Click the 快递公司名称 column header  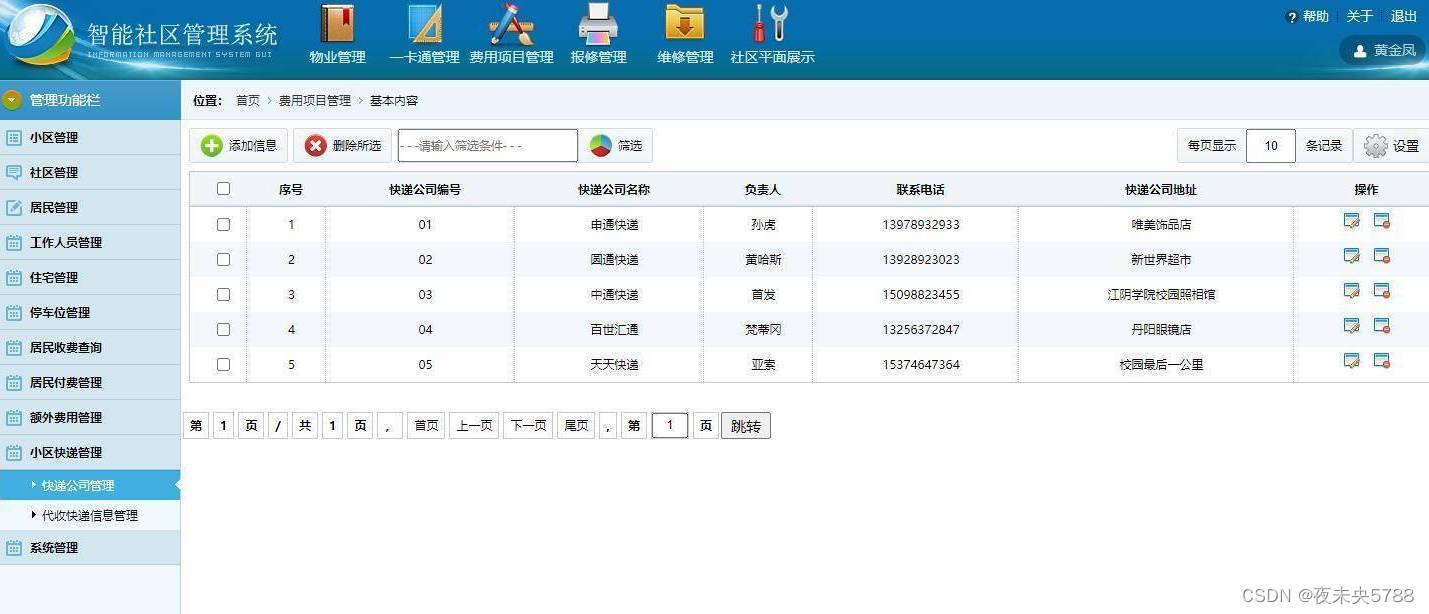coord(614,189)
